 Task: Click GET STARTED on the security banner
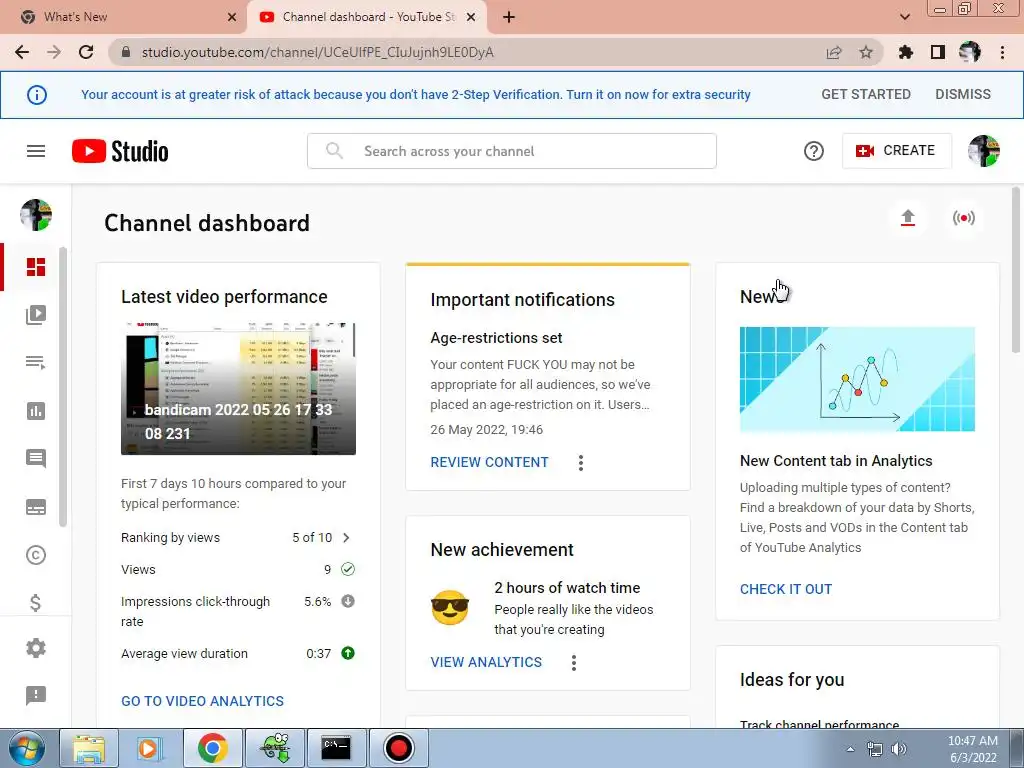[866, 94]
